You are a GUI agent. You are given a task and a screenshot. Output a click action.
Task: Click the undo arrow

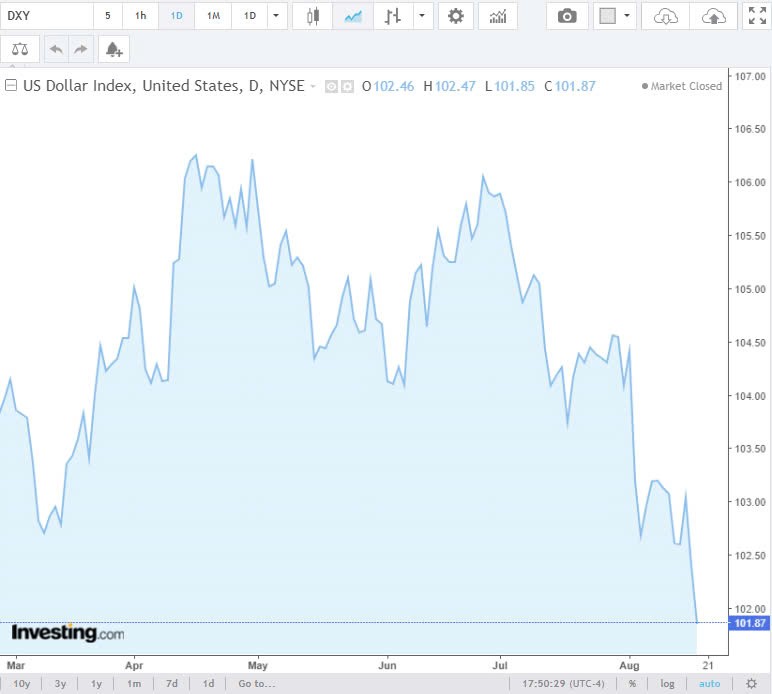pyautogui.click(x=56, y=49)
